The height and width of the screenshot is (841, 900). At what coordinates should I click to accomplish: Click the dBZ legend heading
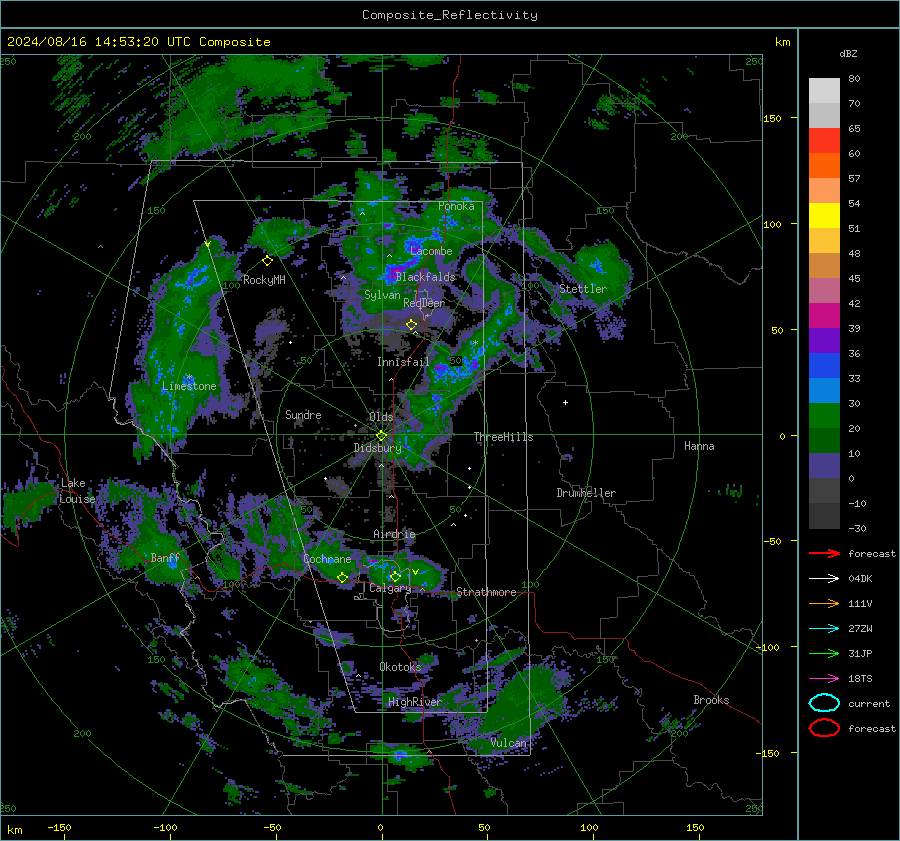coord(848,53)
